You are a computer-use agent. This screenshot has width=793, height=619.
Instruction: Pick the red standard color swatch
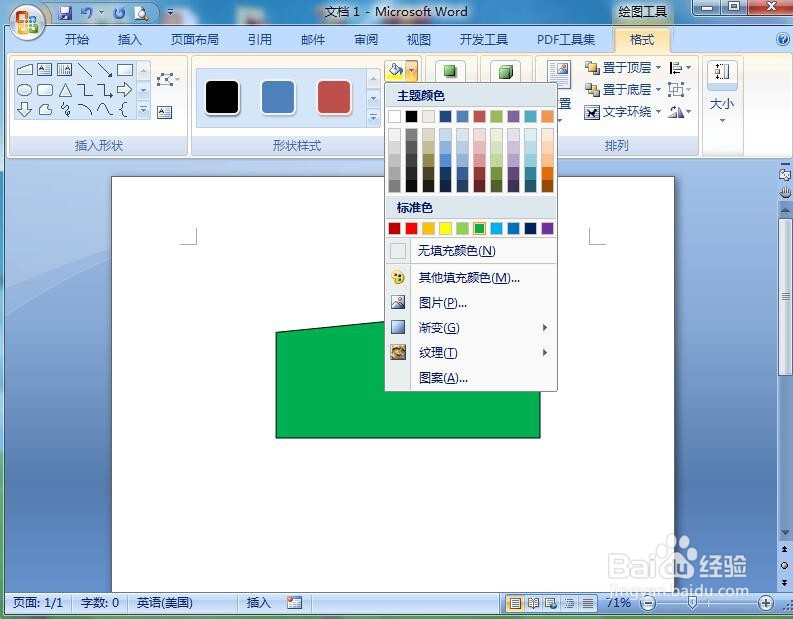coord(412,229)
